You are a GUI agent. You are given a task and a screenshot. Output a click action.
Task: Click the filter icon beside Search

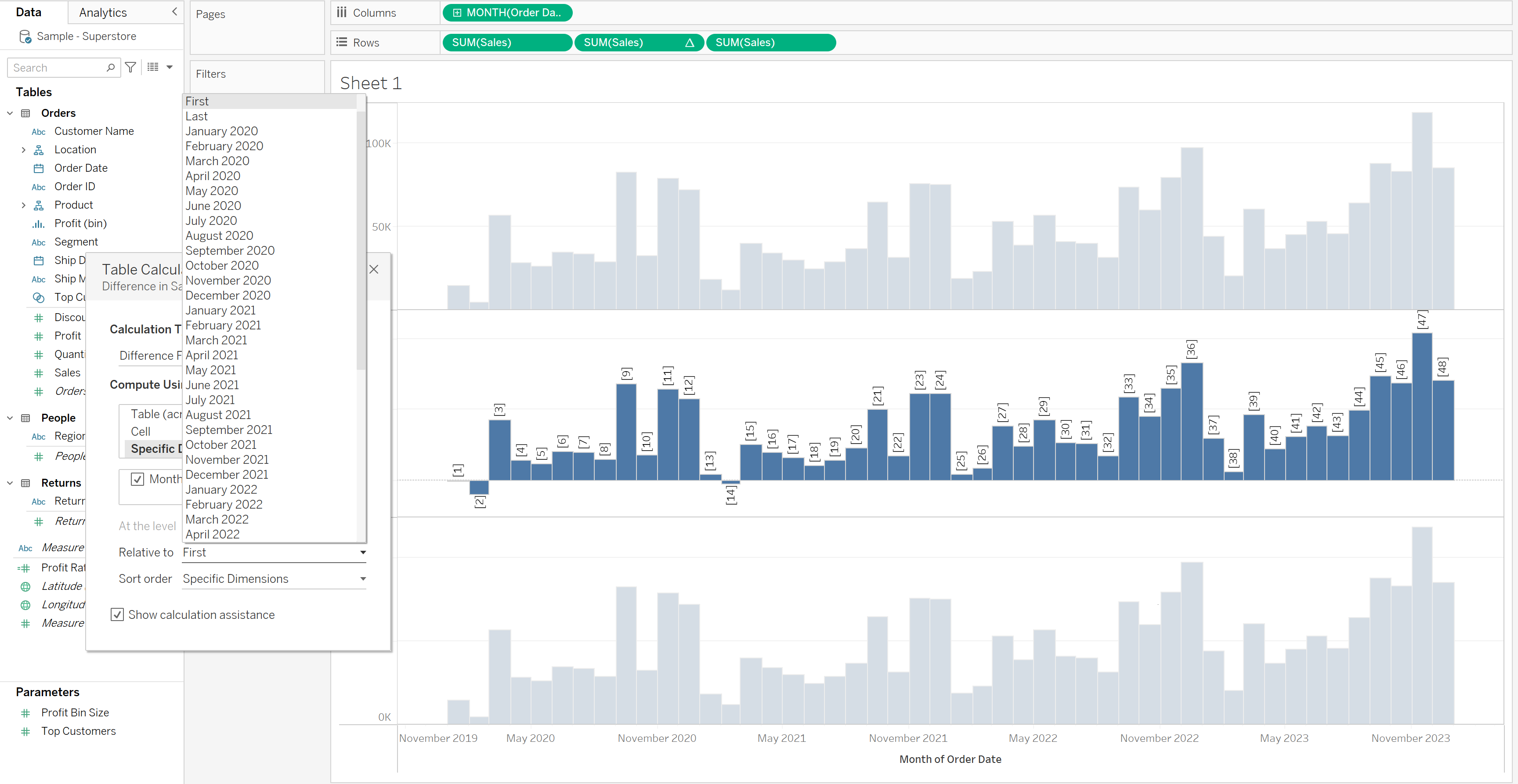(x=131, y=68)
